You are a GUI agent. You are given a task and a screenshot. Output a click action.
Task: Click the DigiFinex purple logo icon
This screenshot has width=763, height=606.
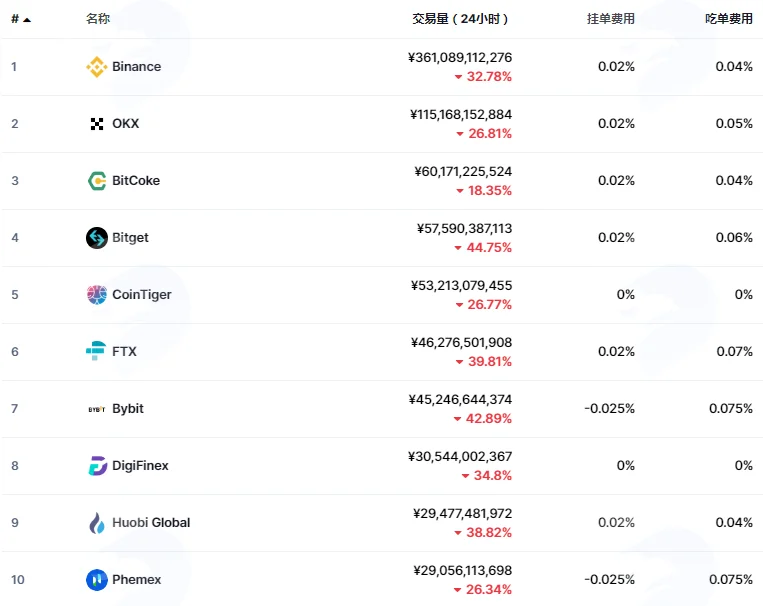[x=97, y=466]
